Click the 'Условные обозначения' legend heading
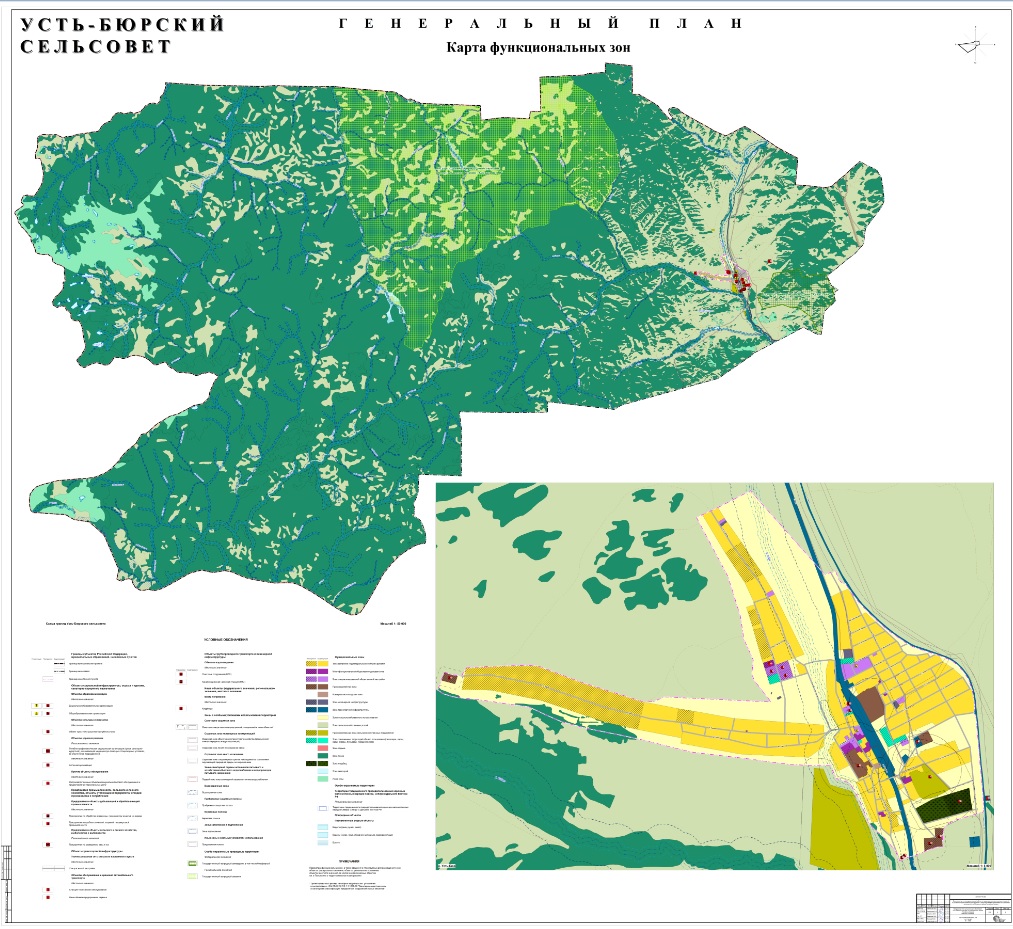Image resolution: width=1013 pixels, height=929 pixels. (x=225, y=639)
